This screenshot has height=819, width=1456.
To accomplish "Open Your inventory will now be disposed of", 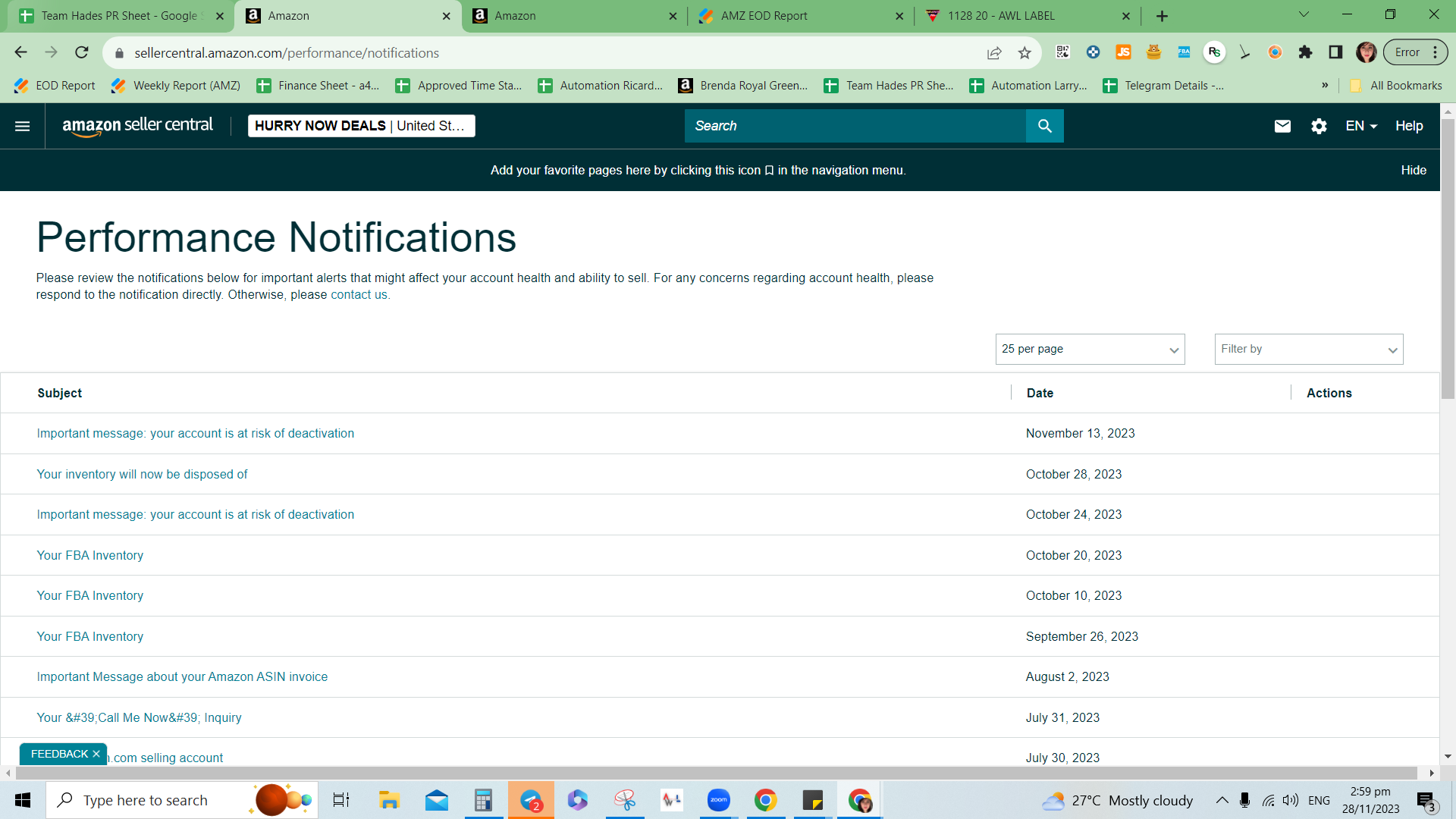I will click(x=142, y=474).
